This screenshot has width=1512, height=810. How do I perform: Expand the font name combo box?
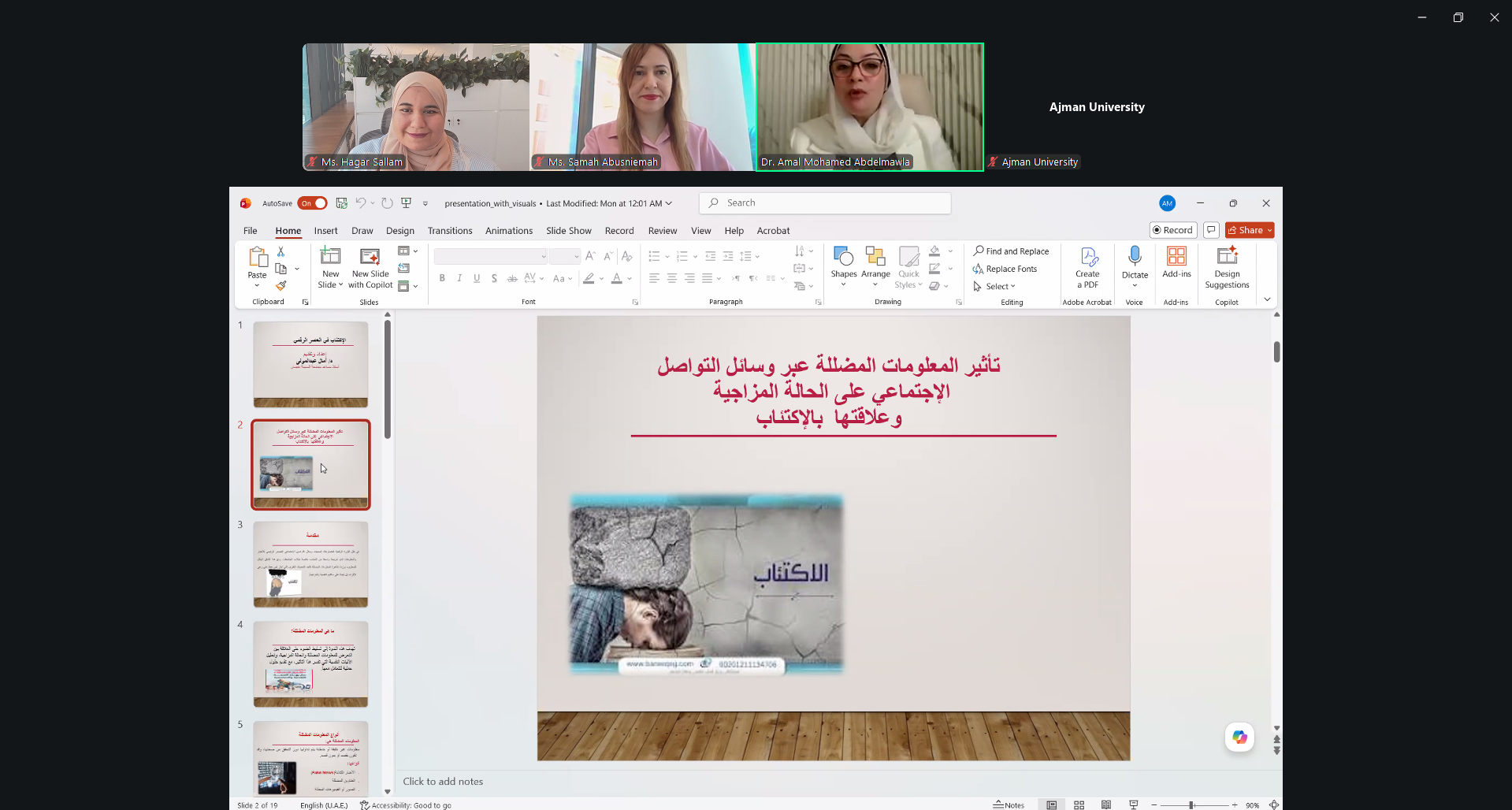tap(544, 256)
